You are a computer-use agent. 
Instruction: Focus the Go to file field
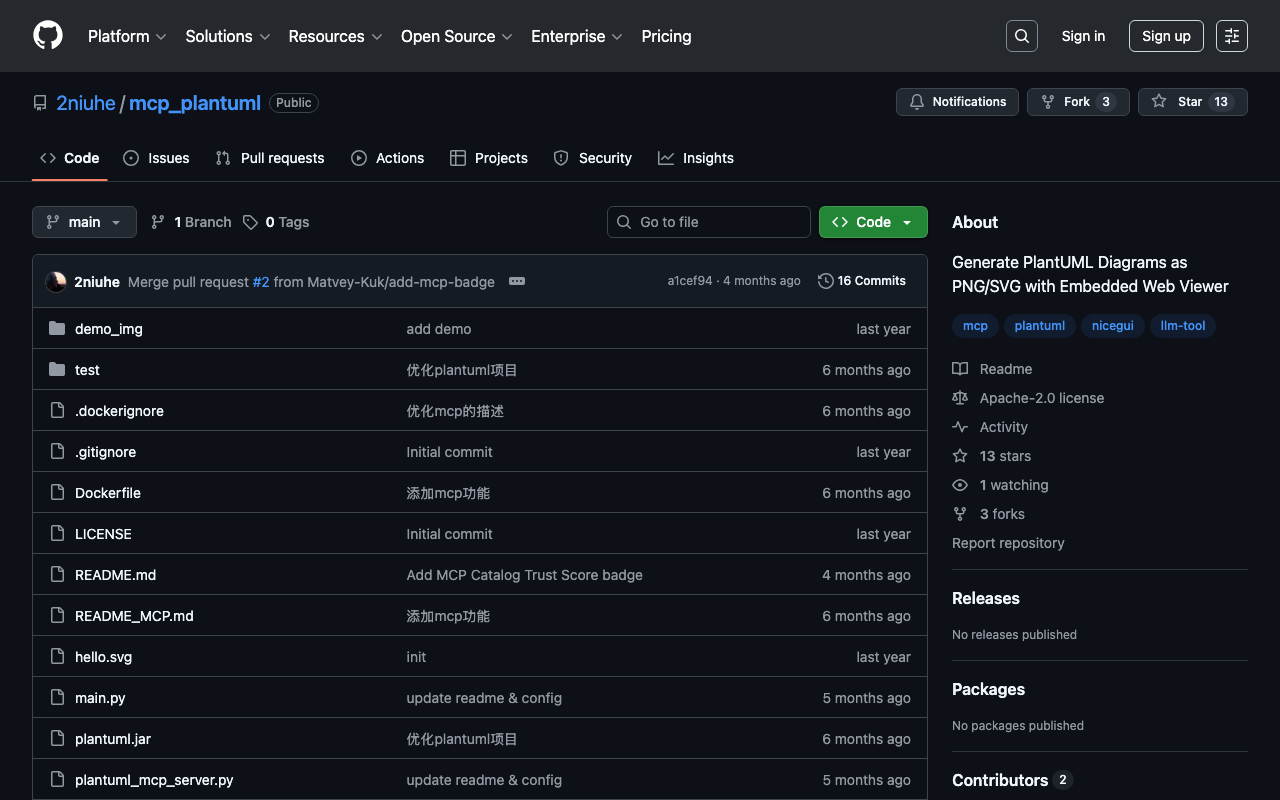(710, 222)
